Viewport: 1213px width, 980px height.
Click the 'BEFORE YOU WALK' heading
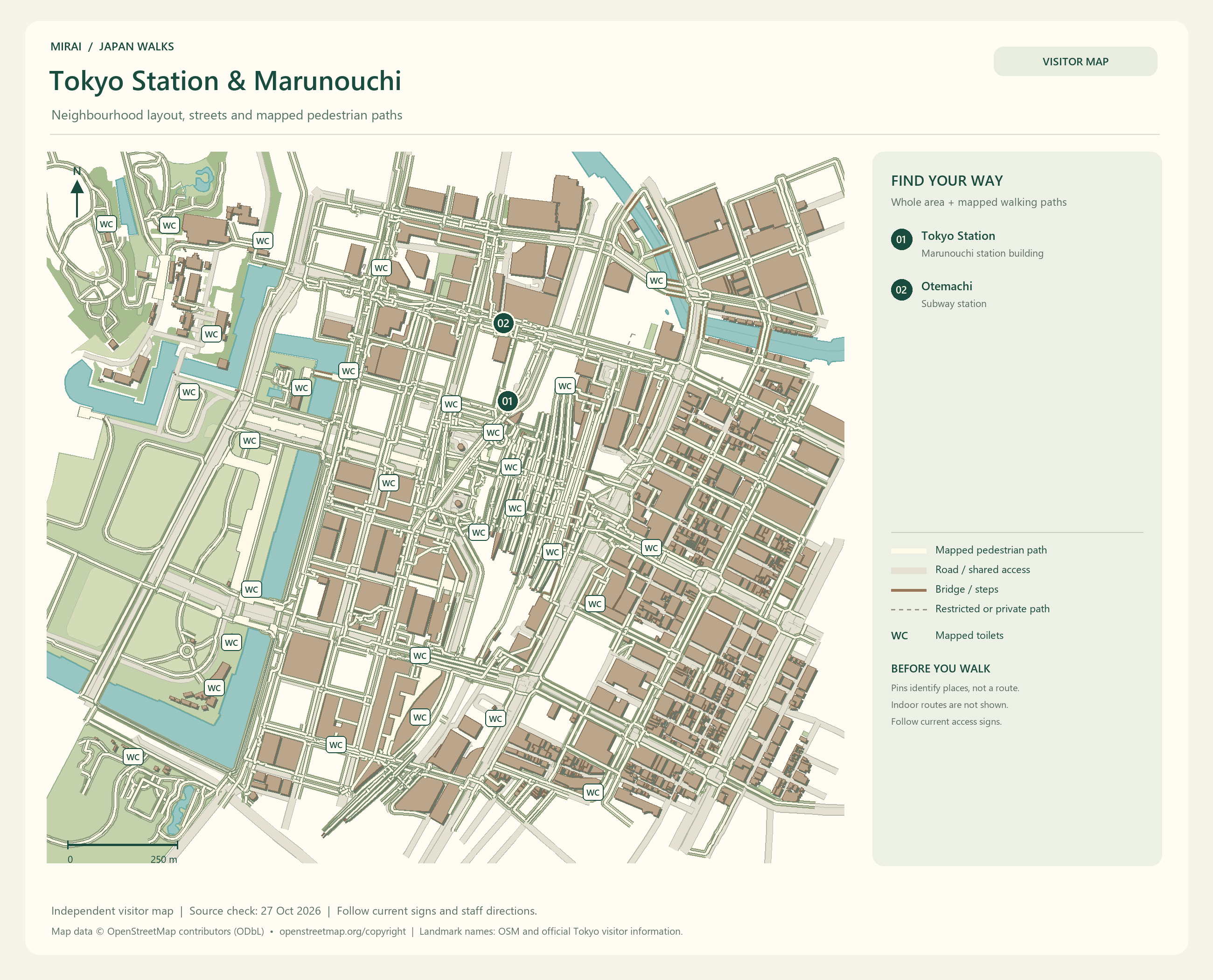(x=941, y=669)
